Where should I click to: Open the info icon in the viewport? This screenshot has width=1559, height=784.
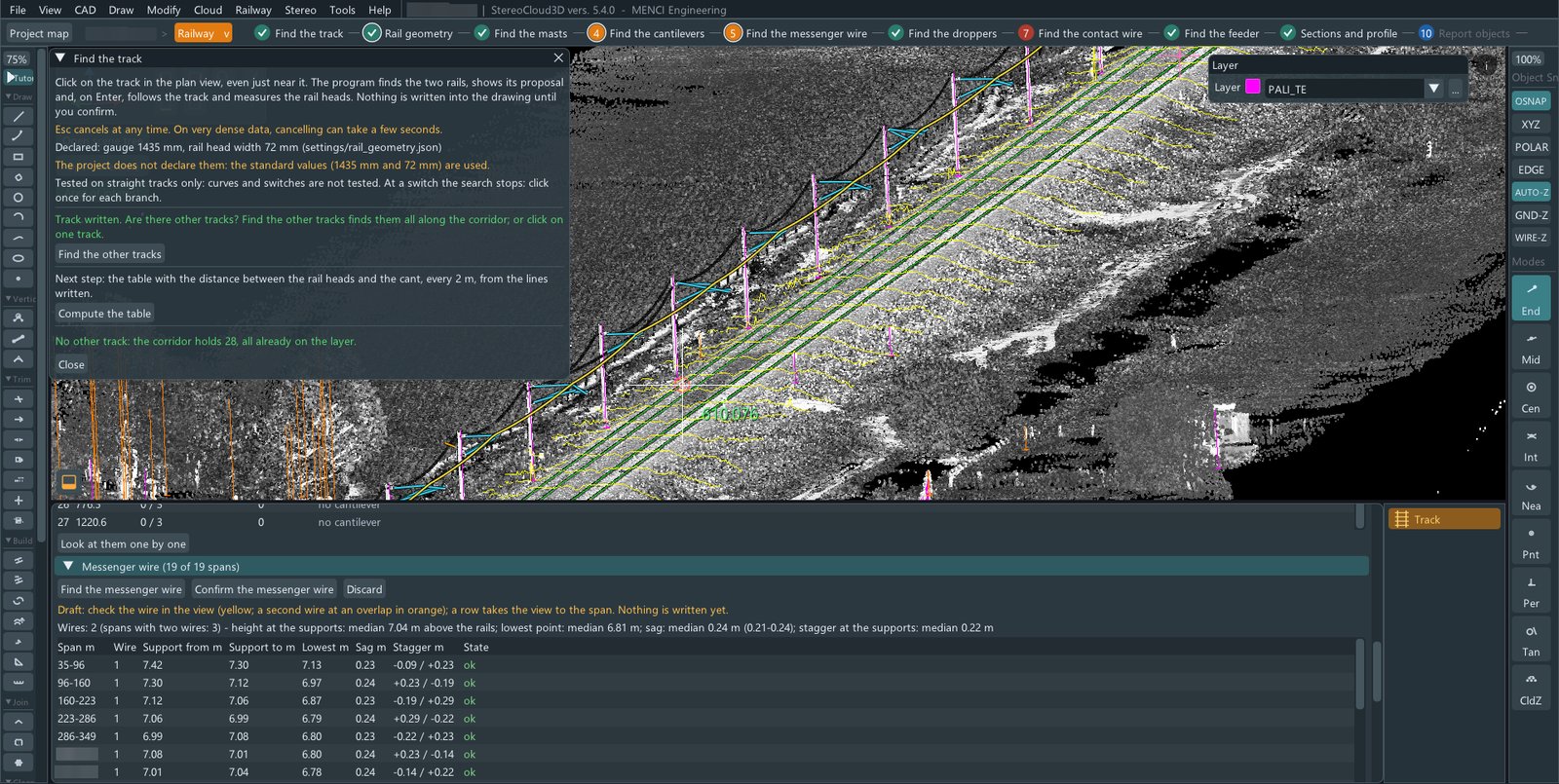pos(1487,66)
